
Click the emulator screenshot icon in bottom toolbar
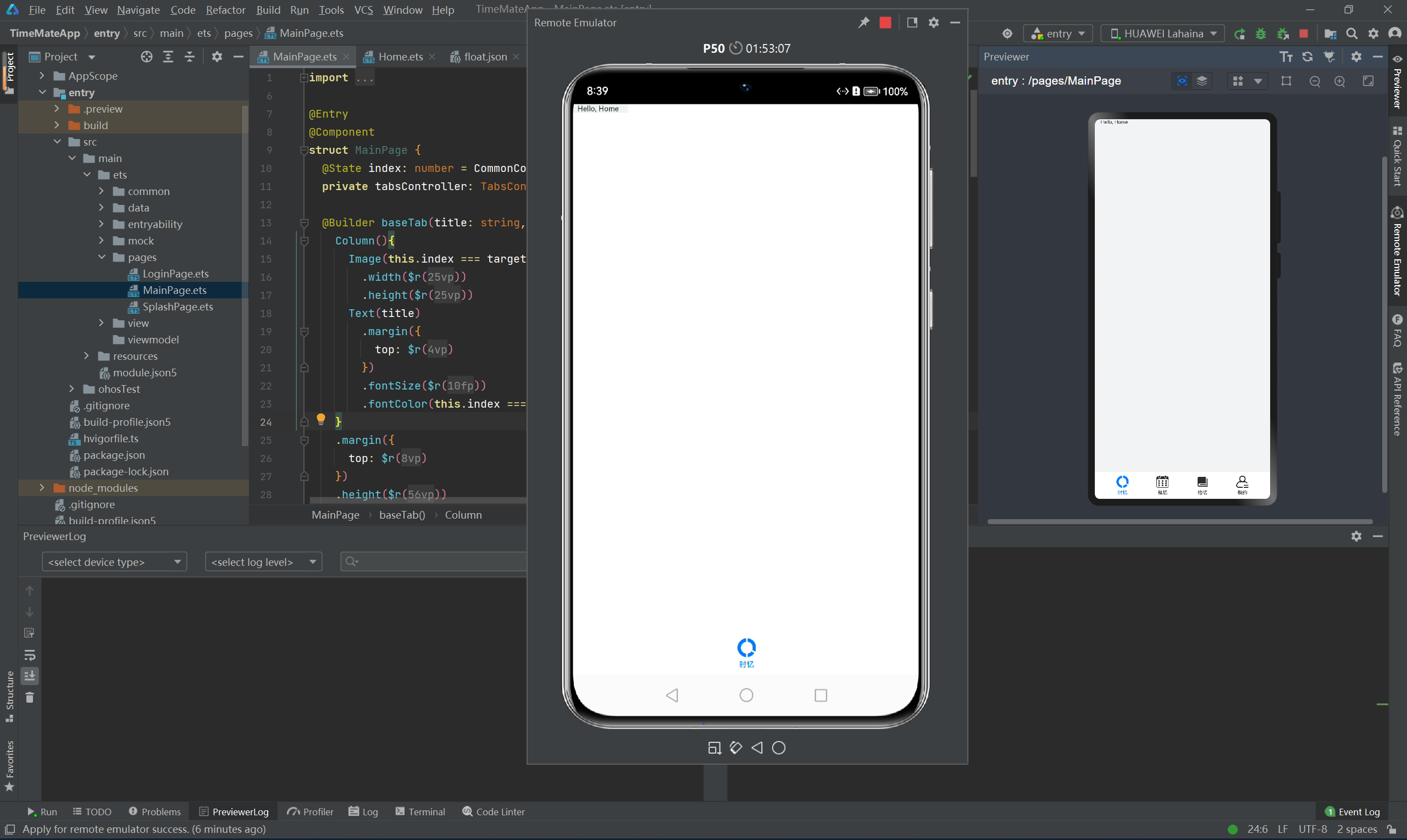(714, 748)
